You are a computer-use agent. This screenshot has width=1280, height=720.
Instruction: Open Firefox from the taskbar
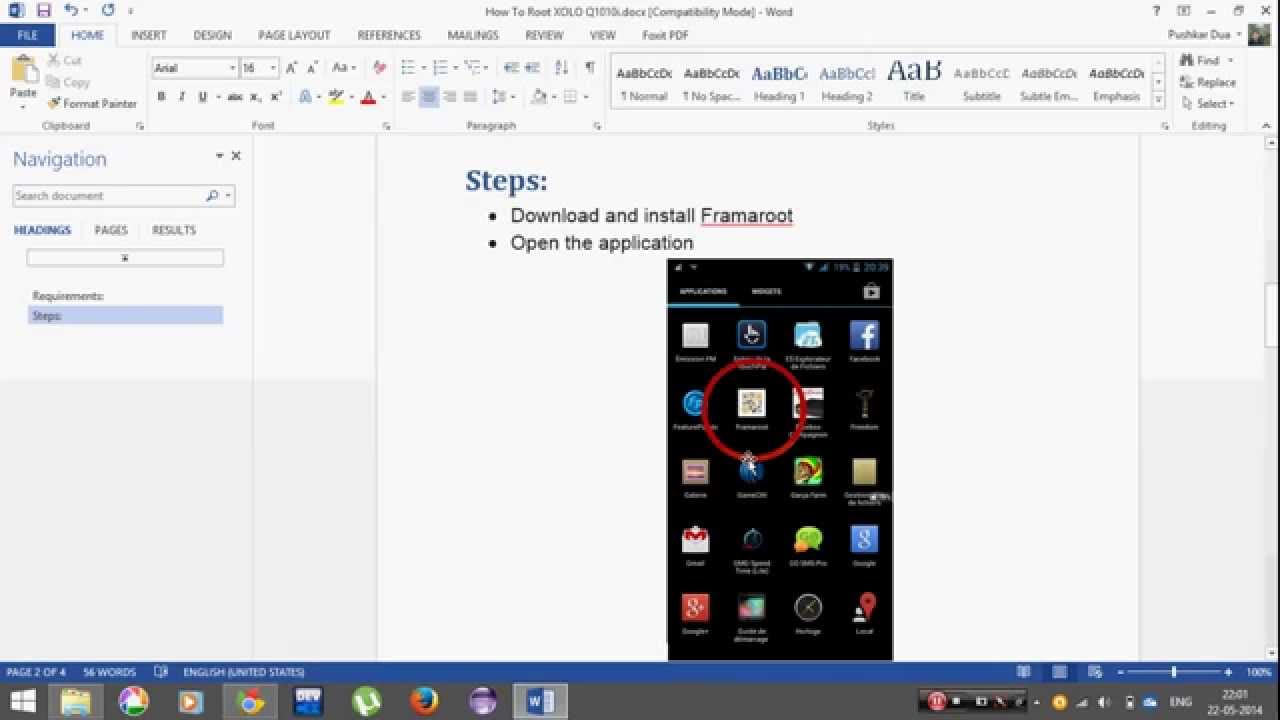click(424, 701)
